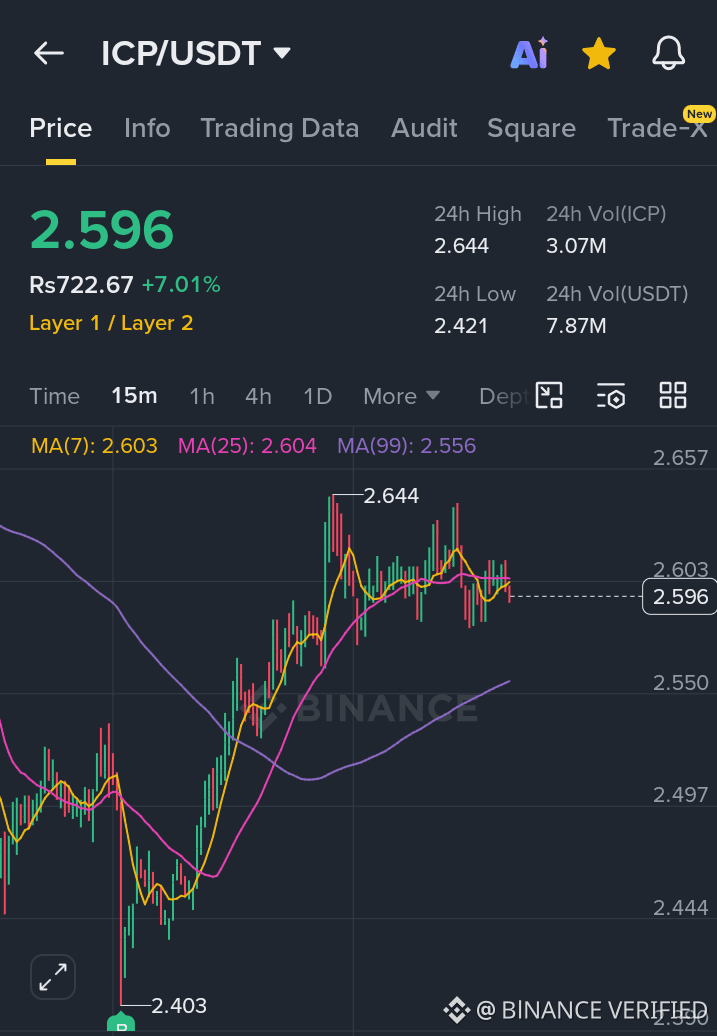Click the Rs722.67 converted price
717x1036 pixels.
[81, 285]
